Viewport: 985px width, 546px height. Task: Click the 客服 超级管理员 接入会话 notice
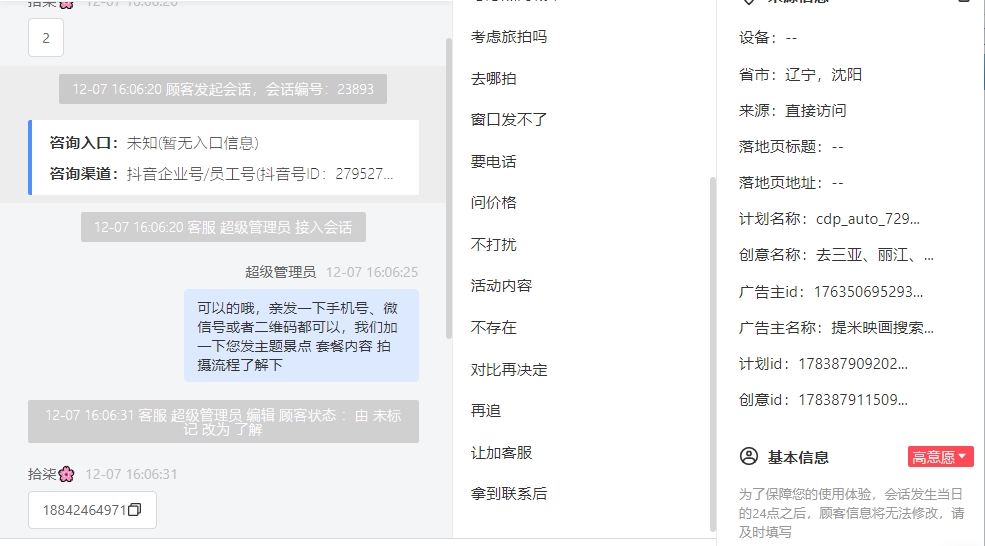223,227
